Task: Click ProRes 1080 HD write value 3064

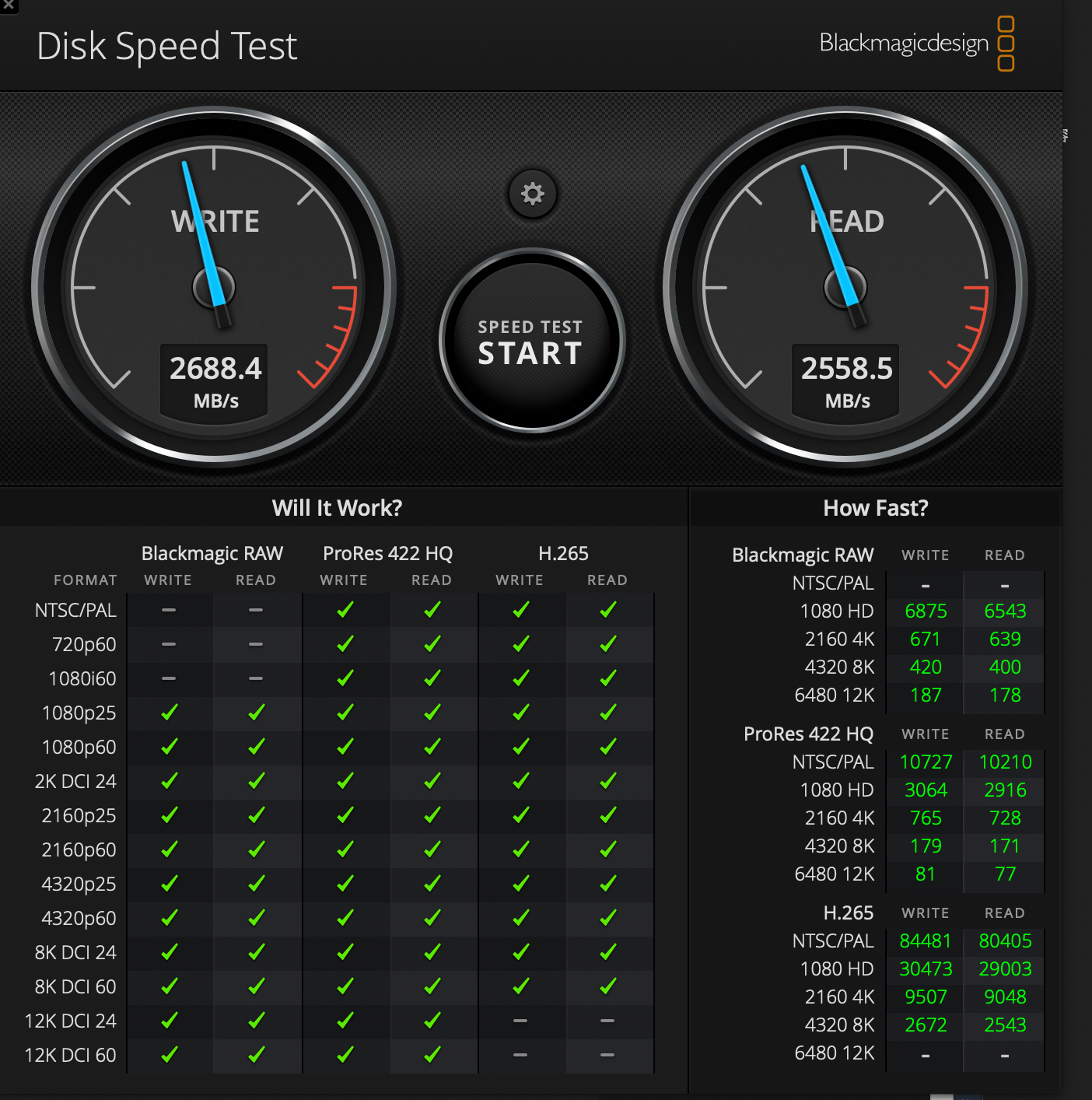Action: coord(926,790)
